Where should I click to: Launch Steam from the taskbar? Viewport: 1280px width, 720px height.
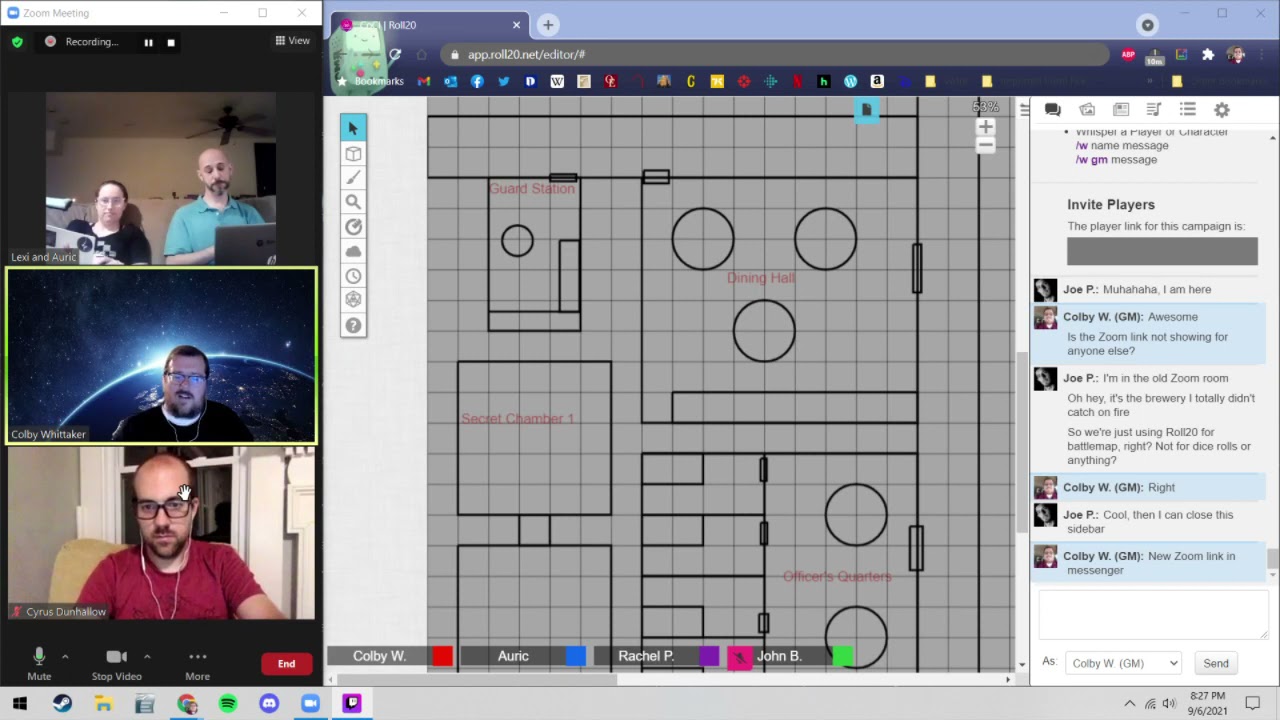[62, 704]
